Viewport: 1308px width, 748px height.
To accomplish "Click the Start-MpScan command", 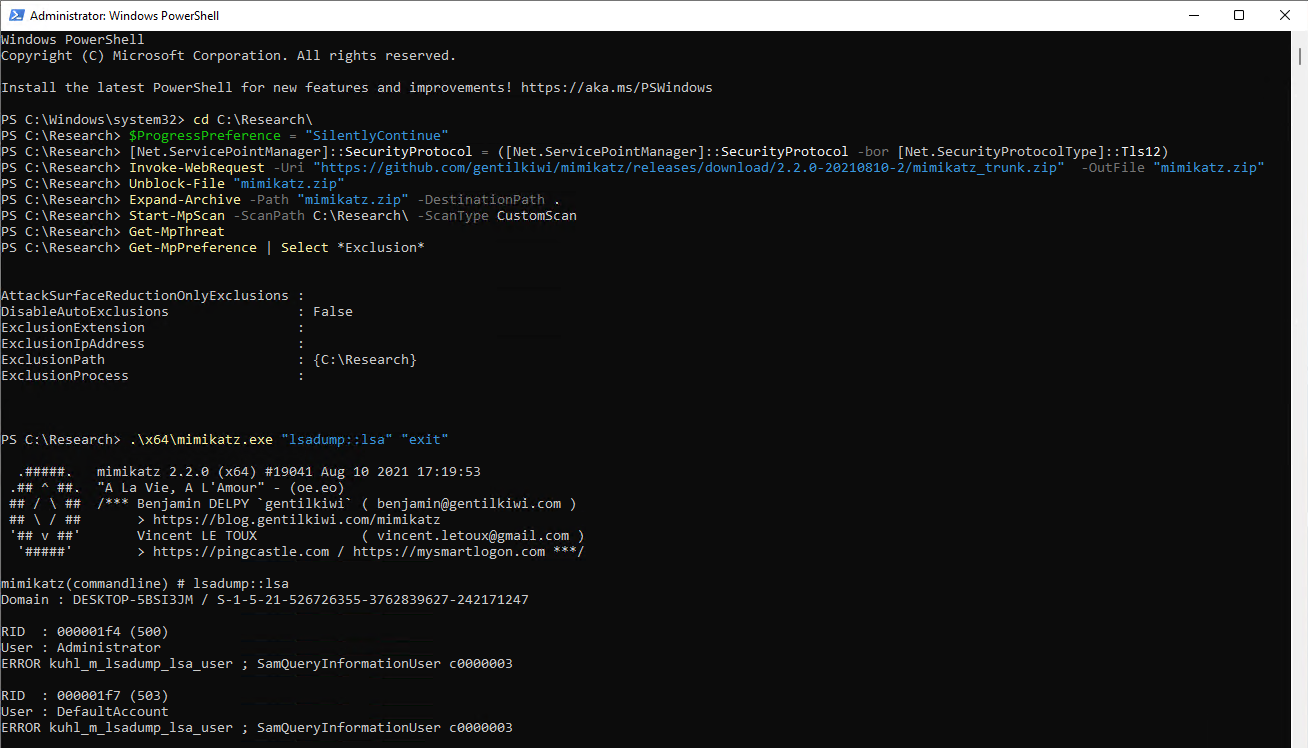I will click(177, 216).
